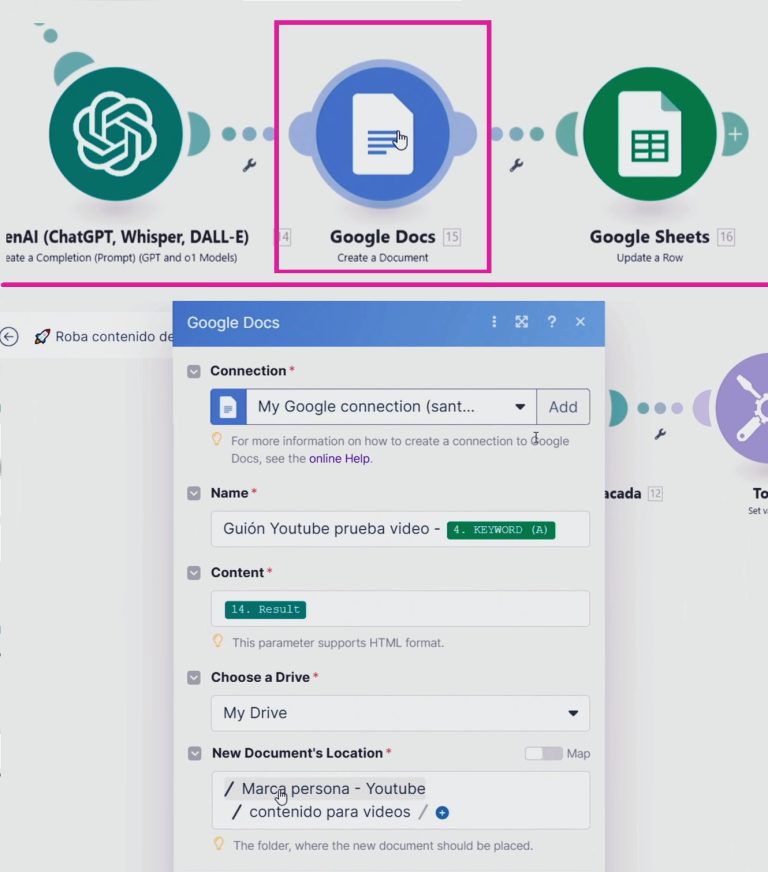Screen dimensions: 768x872
Task: Toggle the Map switch for document location
Action: pyautogui.click(x=543, y=753)
